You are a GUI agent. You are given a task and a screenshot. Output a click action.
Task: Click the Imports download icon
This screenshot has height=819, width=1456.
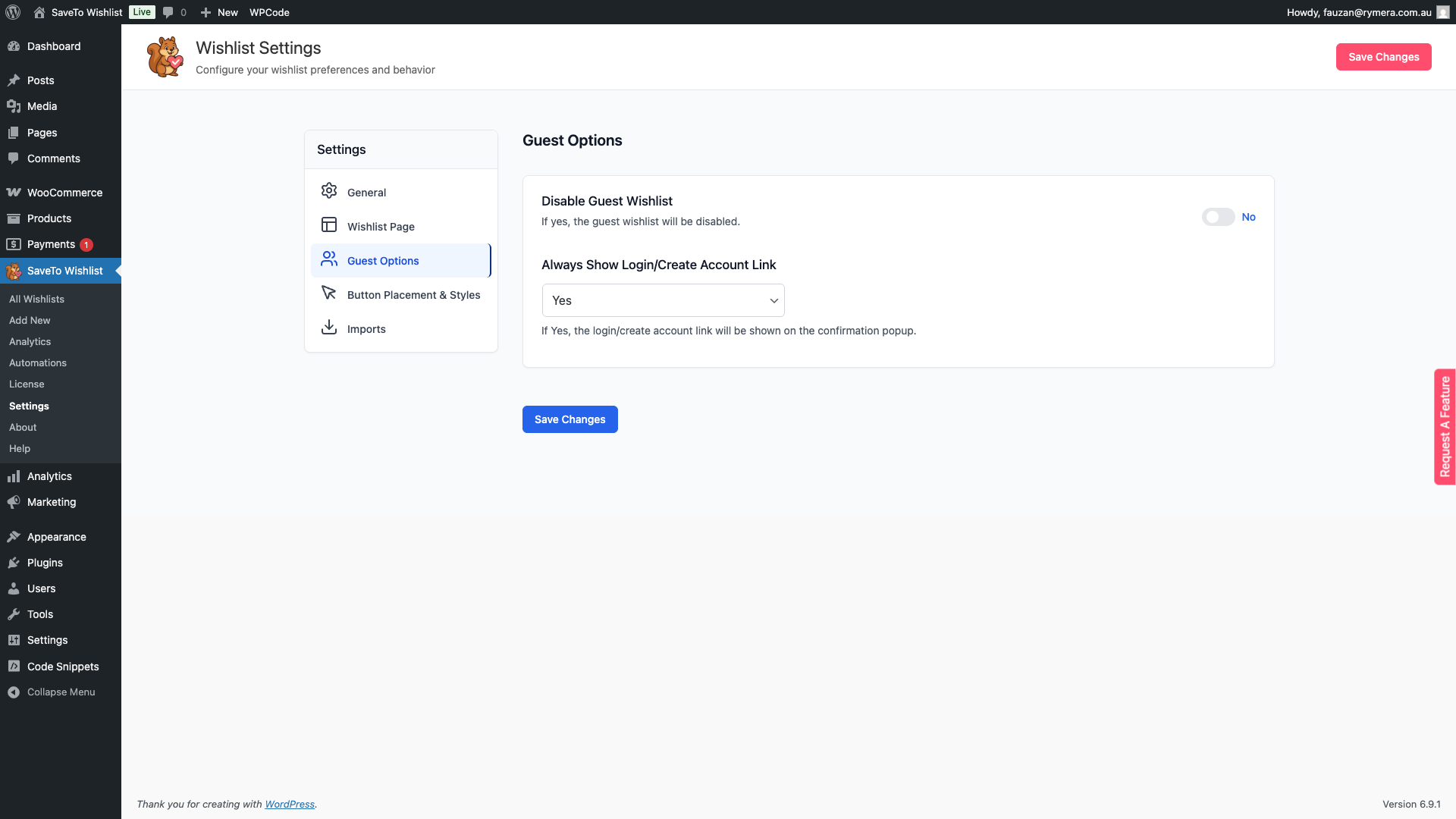click(x=328, y=328)
